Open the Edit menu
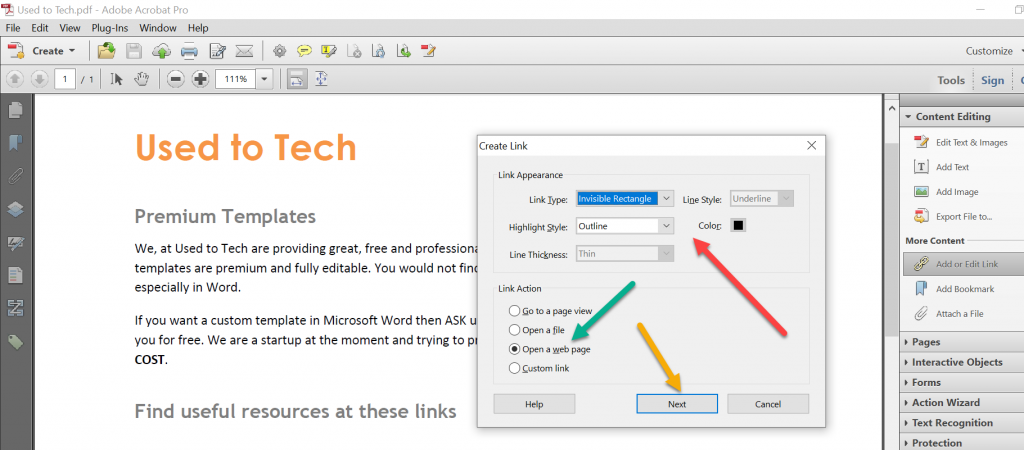Viewport: 1024px width, 450px height. (40, 28)
